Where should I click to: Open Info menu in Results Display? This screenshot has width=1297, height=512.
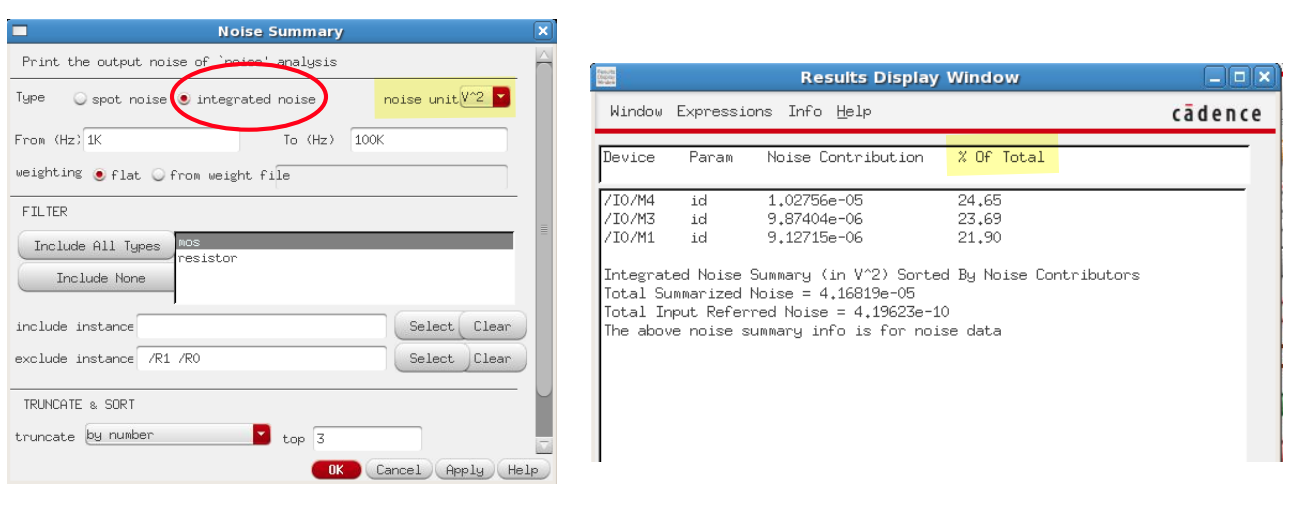pos(805,111)
